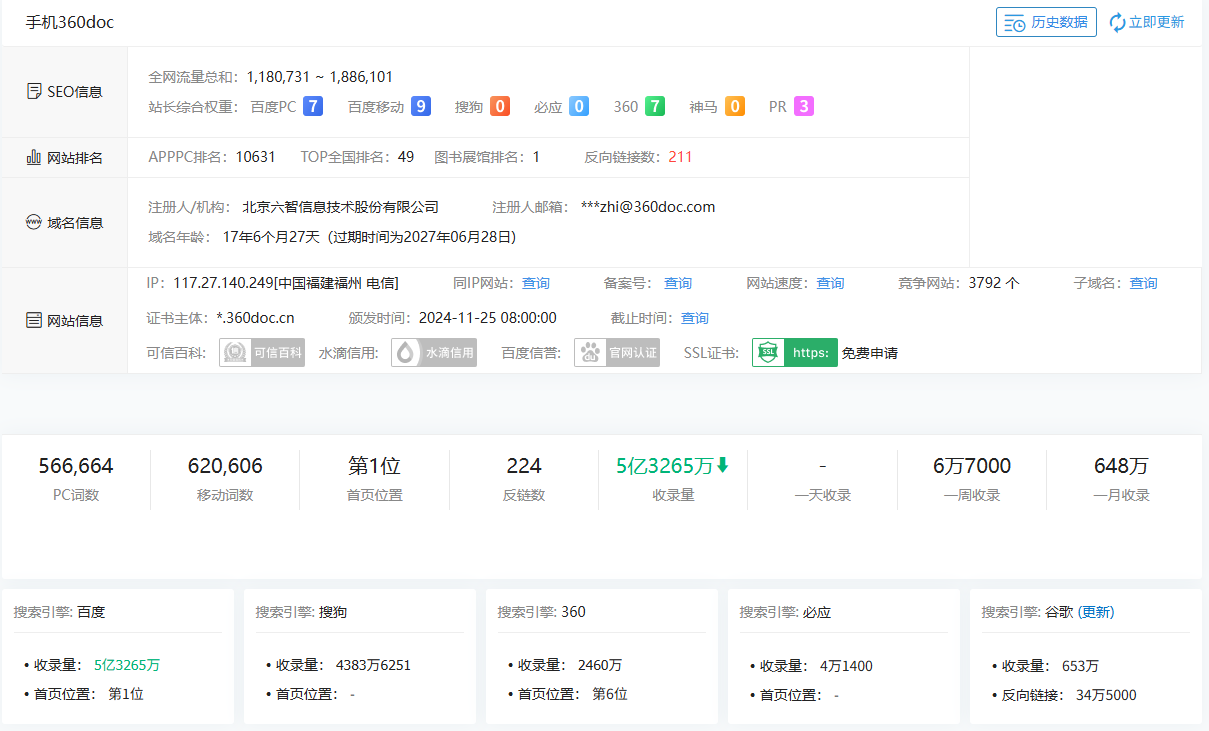1209x731 pixels.
Task: Click the 百度PC weight badge 7
Action: click(313, 106)
